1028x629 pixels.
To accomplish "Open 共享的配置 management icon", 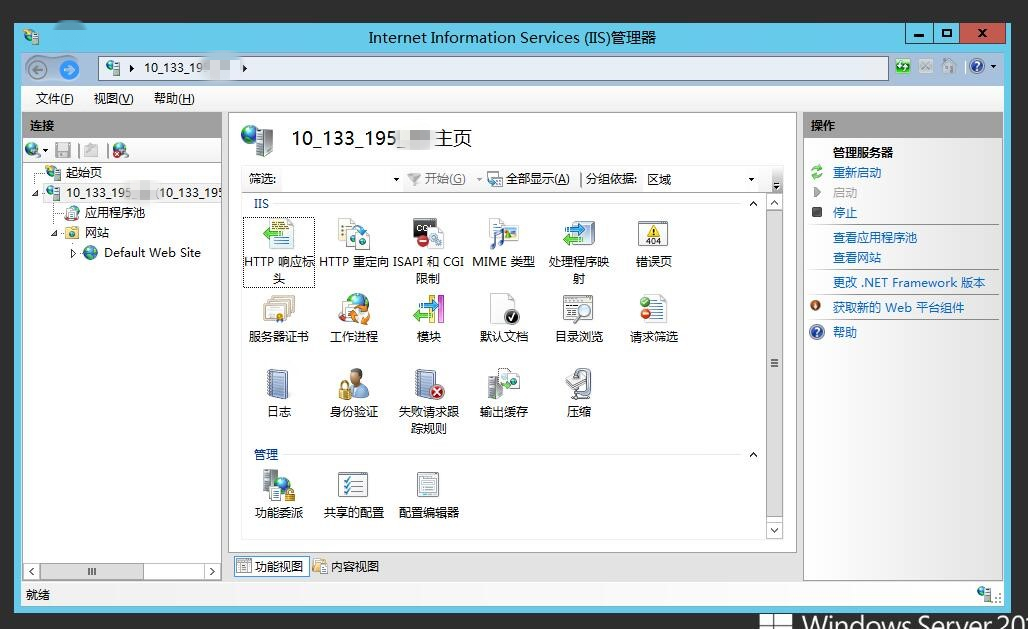I will [x=353, y=495].
